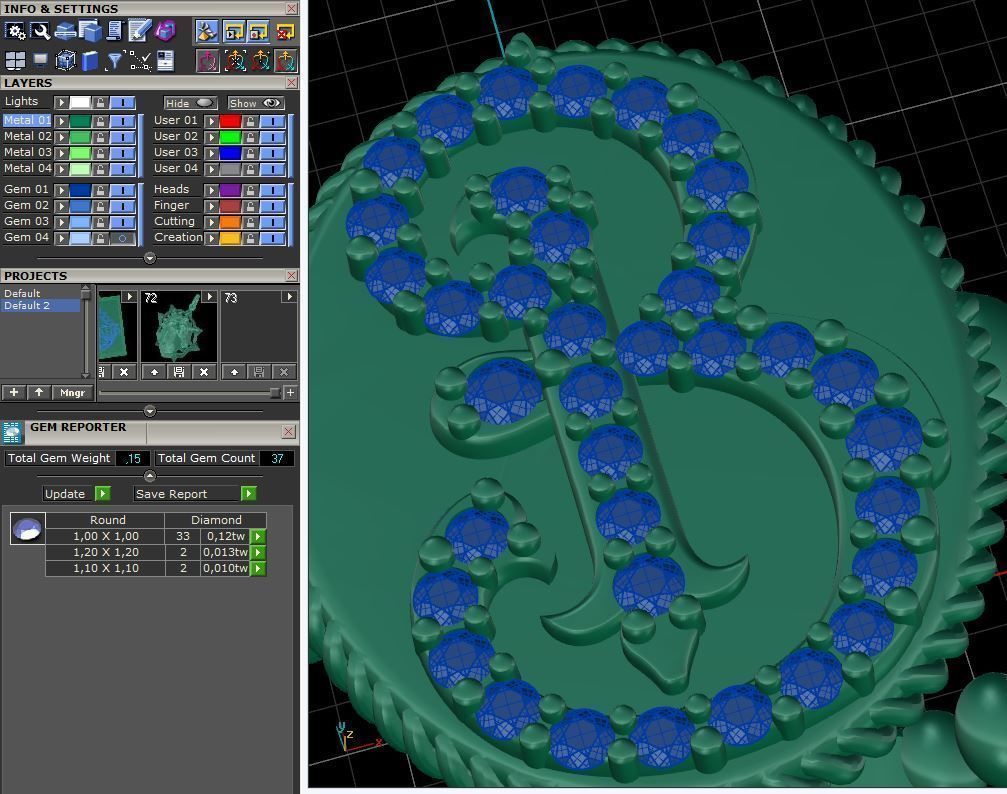Click green arrow for 1,20 X 1,20 row

[258, 552]
